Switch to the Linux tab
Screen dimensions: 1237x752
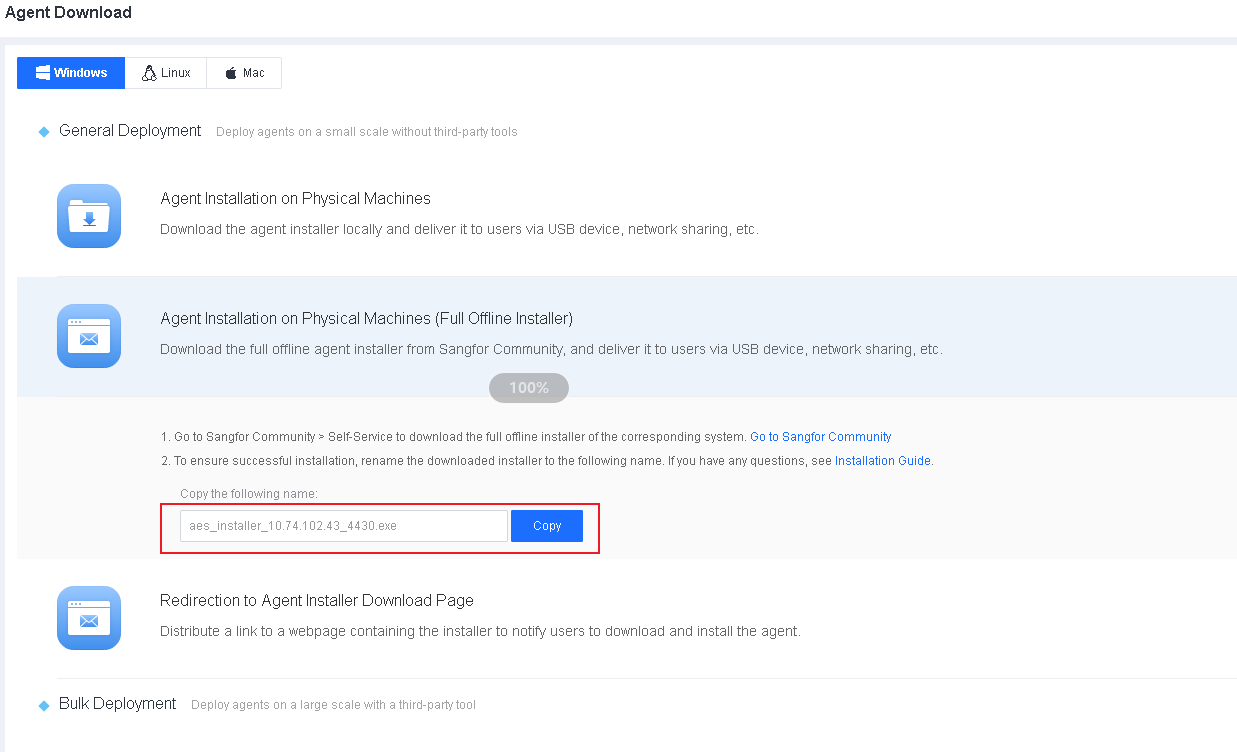click(166, 73)
